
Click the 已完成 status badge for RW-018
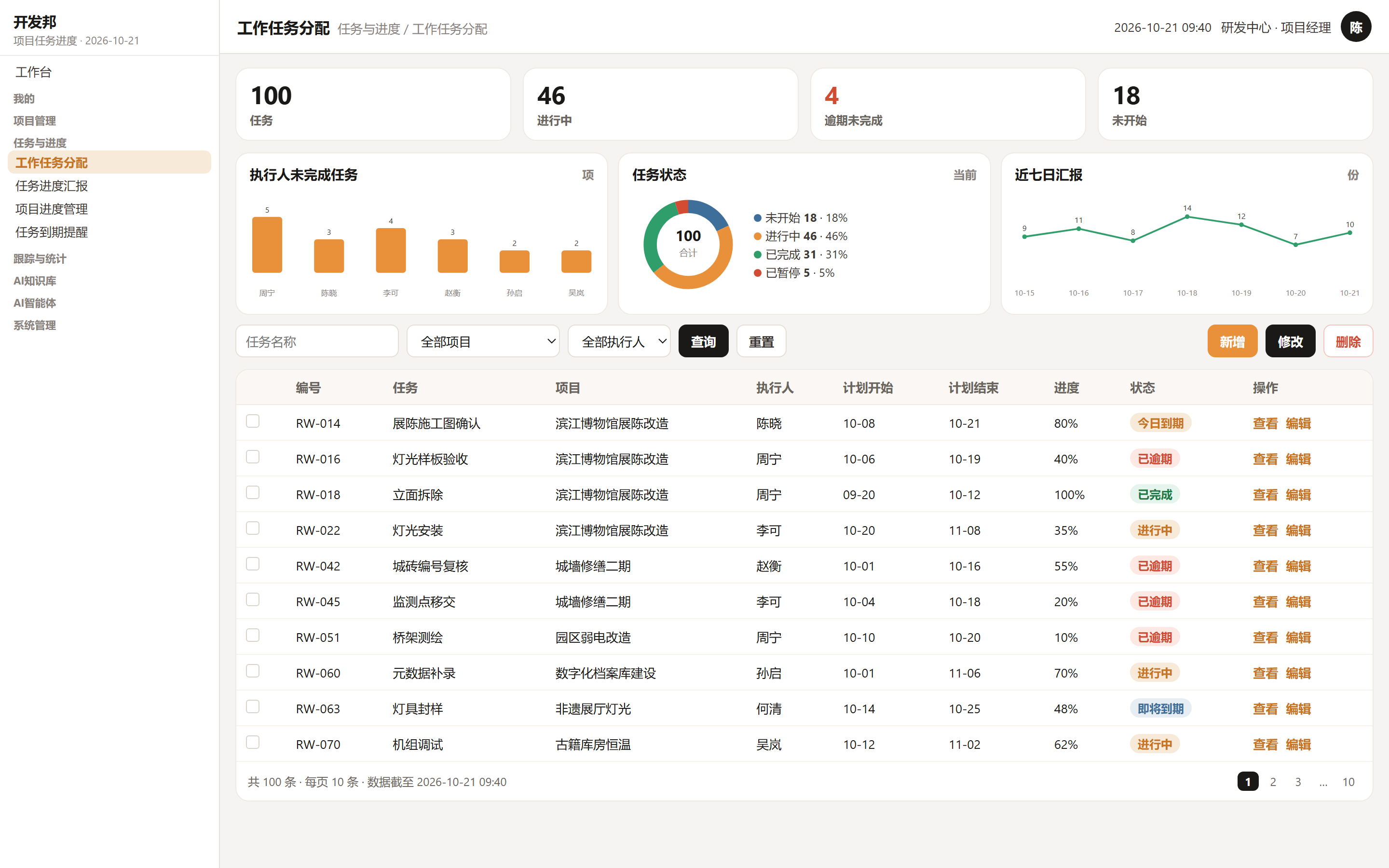pyautogui.click(x=1154, y=494)
